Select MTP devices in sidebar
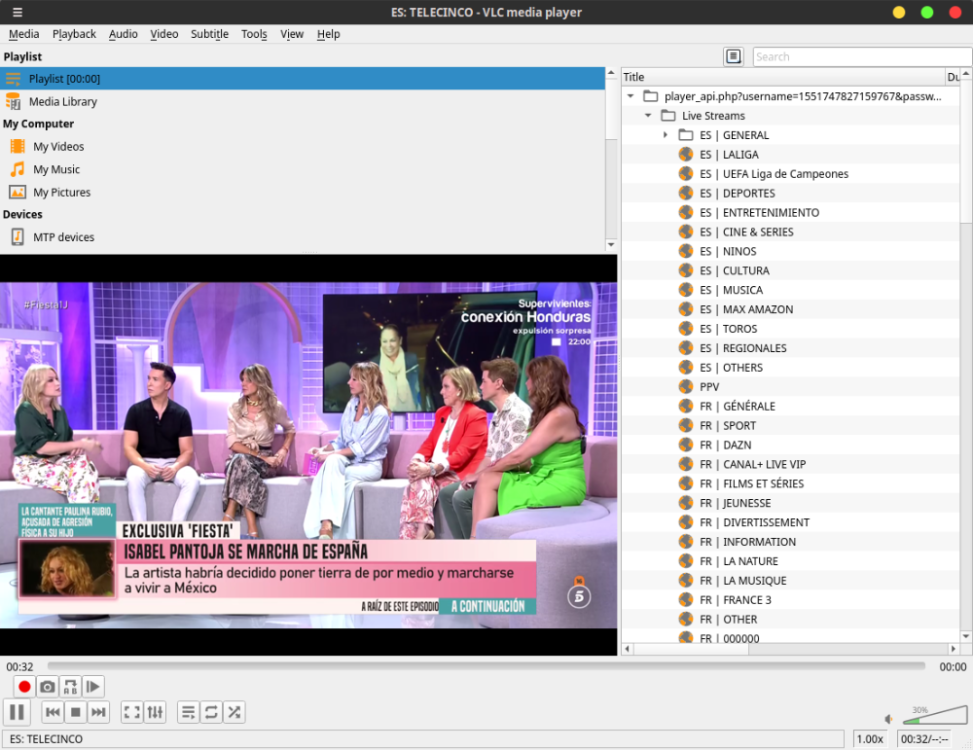This screenshot has width=973, height=750. point(302,237)
